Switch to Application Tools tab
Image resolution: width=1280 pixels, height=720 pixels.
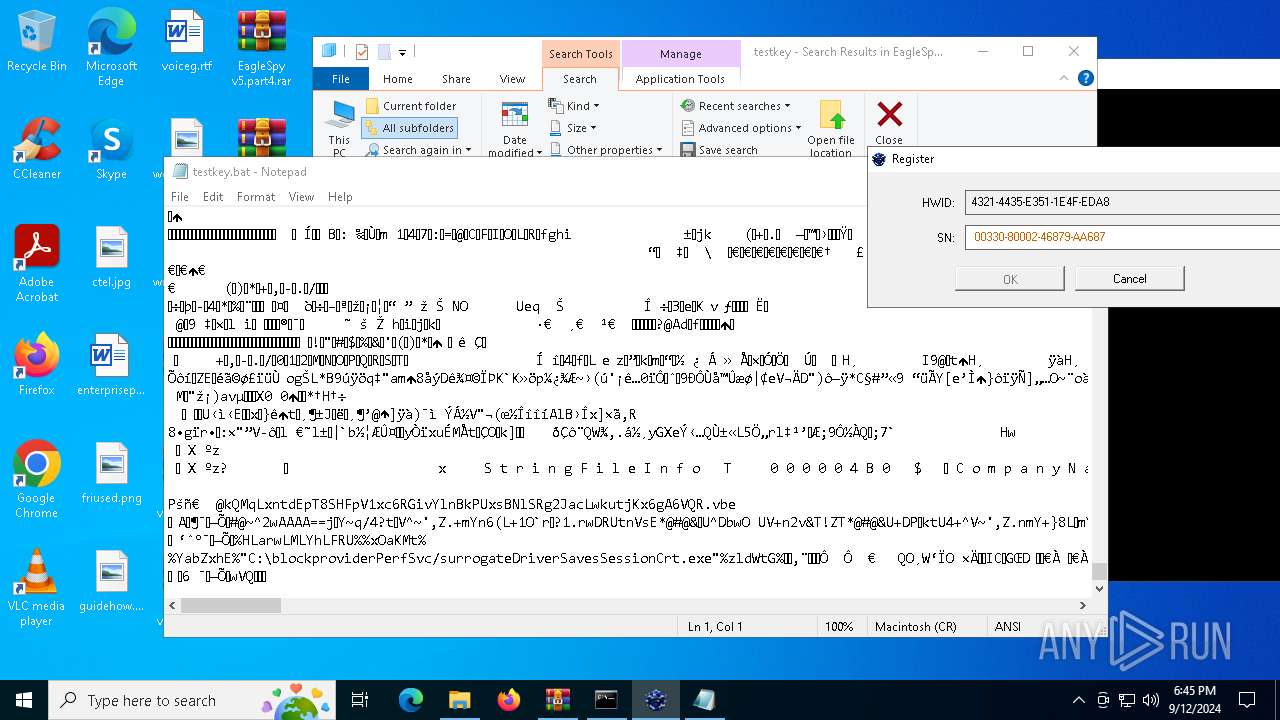click(x=680, y=79)
